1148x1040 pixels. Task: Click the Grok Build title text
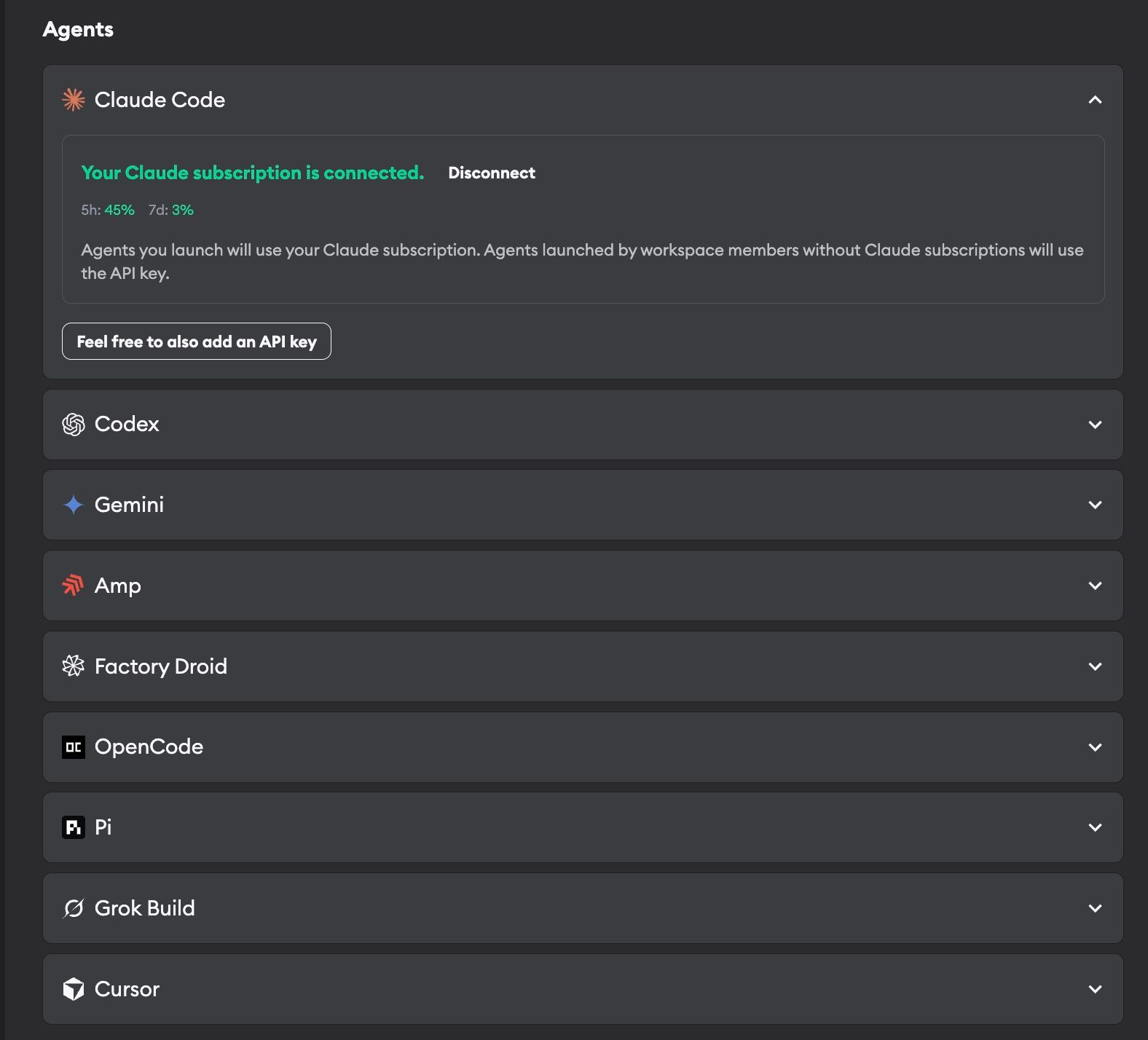(x=145, y=908)
